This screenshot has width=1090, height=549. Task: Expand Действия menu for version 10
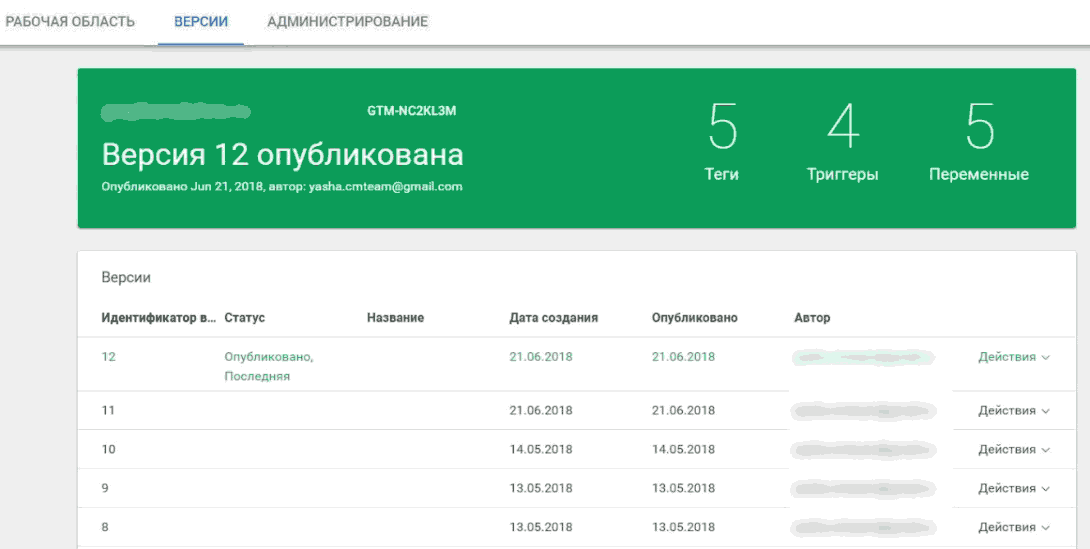[1014, 450]
